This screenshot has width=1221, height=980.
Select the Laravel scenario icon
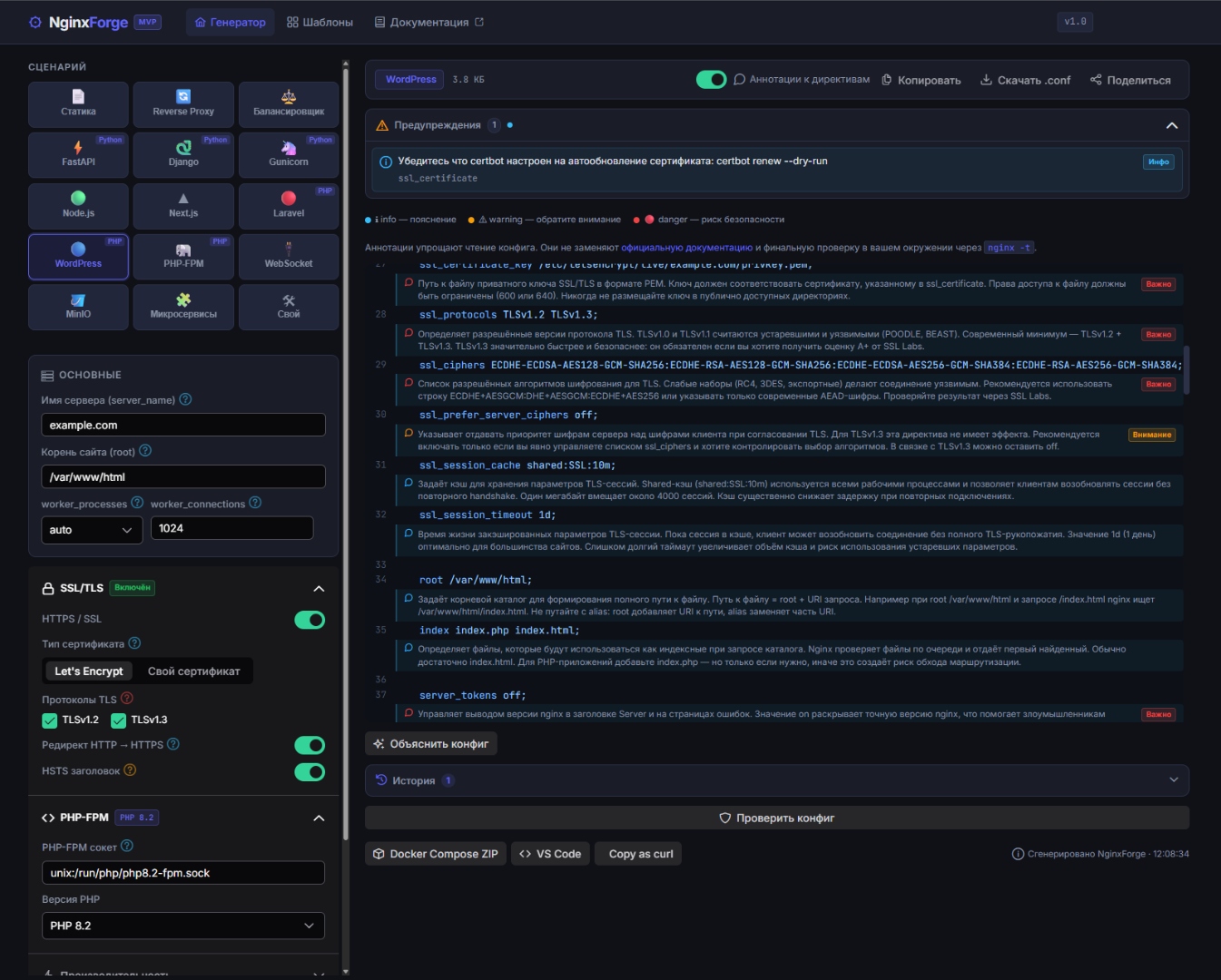[289, 198]
